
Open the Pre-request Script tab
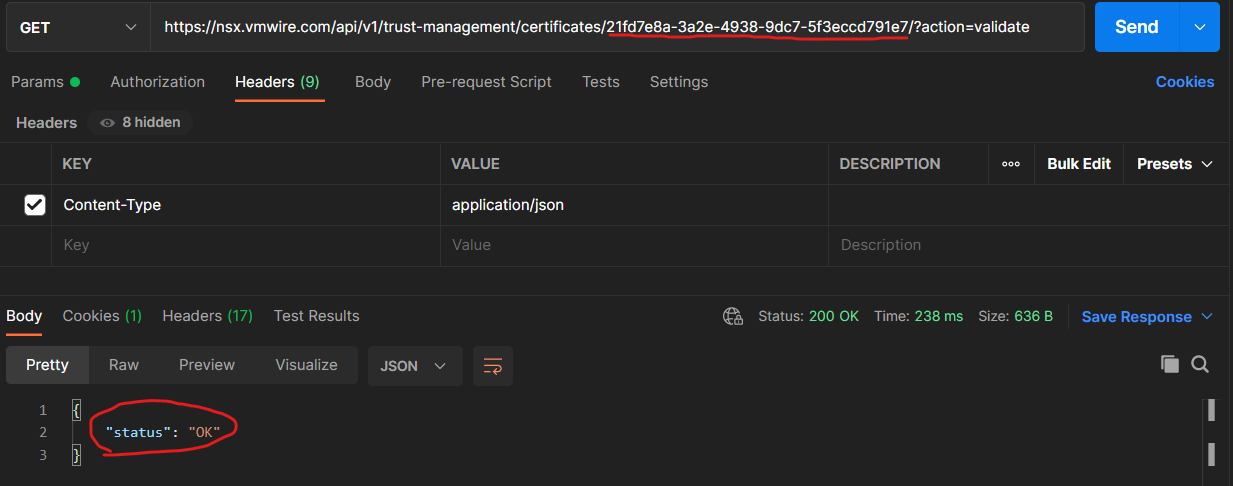pos(486,82)
